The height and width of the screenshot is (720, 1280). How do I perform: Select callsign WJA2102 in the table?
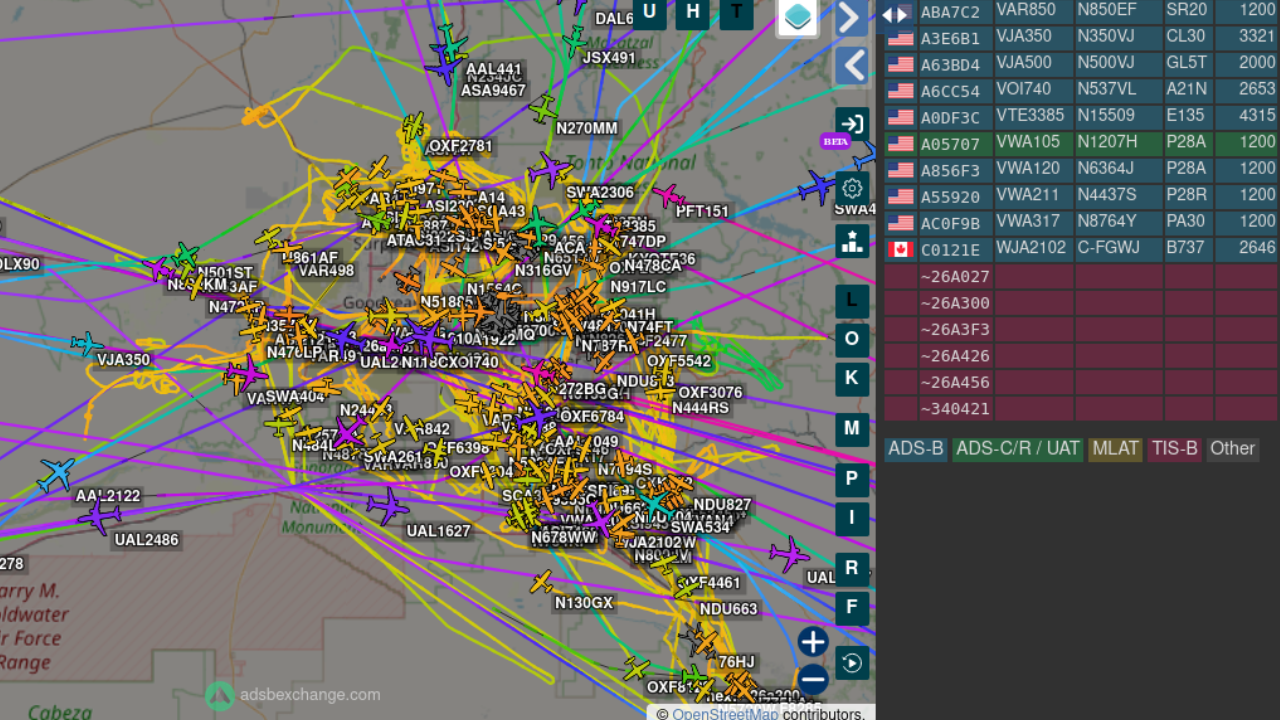click(x=1029, y=247)
